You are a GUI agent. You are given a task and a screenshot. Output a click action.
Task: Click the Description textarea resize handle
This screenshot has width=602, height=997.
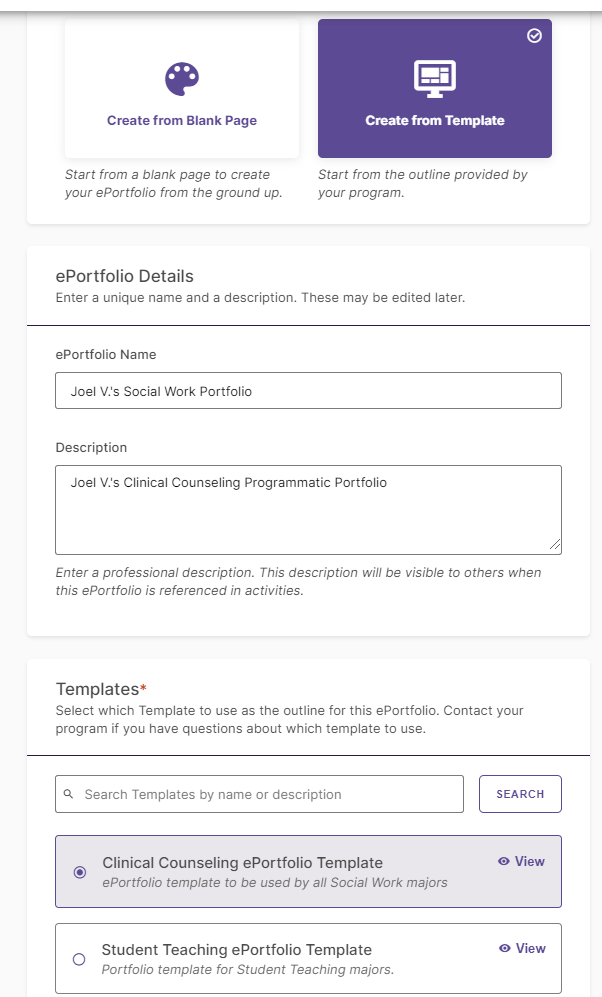pos(555,544)
